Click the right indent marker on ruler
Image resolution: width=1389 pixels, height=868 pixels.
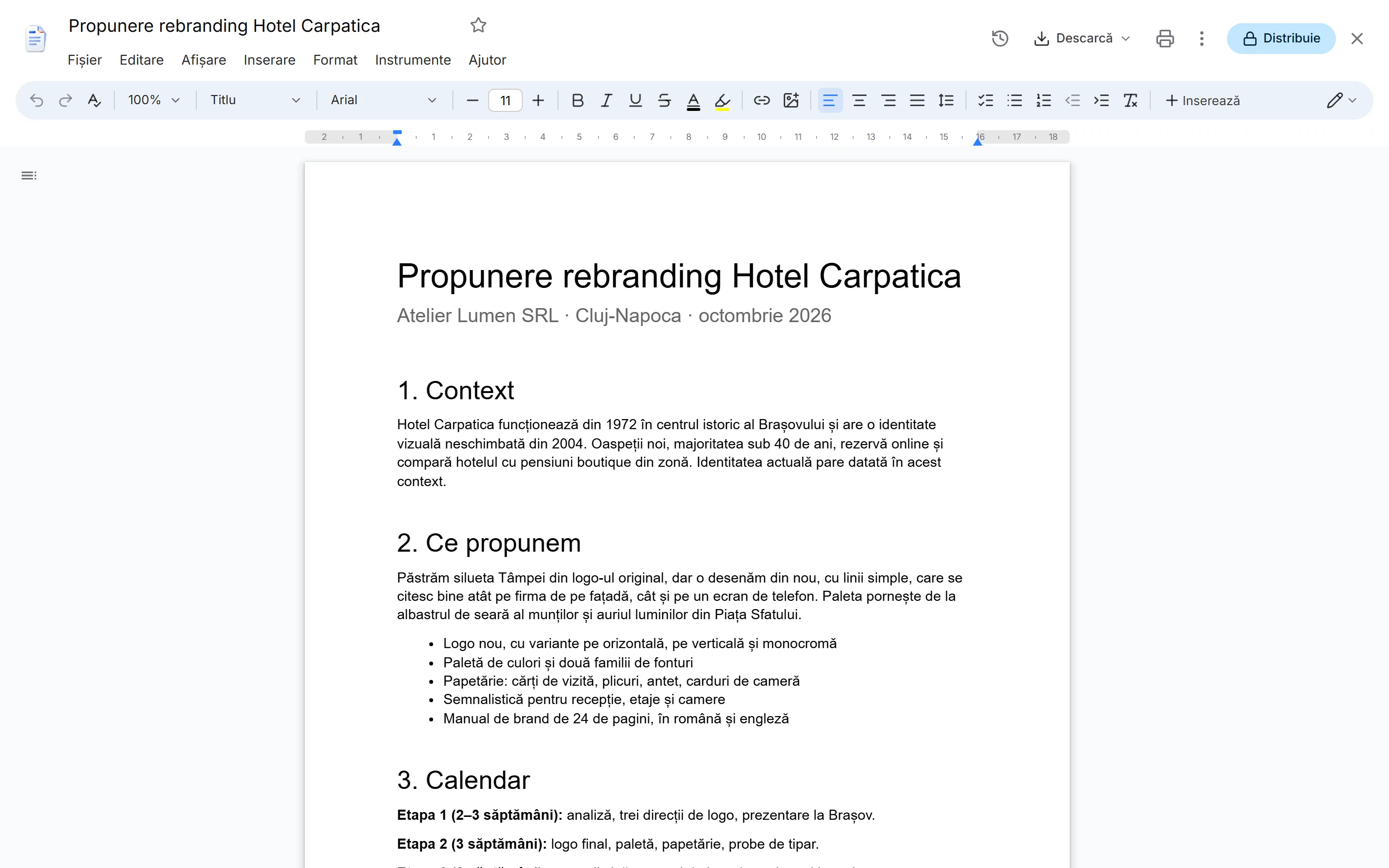click(x=978, y=141)
